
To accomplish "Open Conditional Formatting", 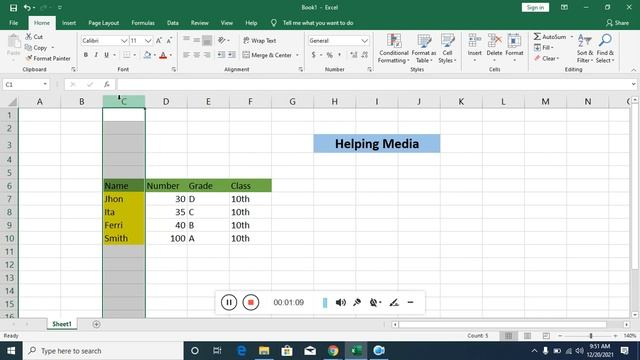I will (x=393, y=49).
